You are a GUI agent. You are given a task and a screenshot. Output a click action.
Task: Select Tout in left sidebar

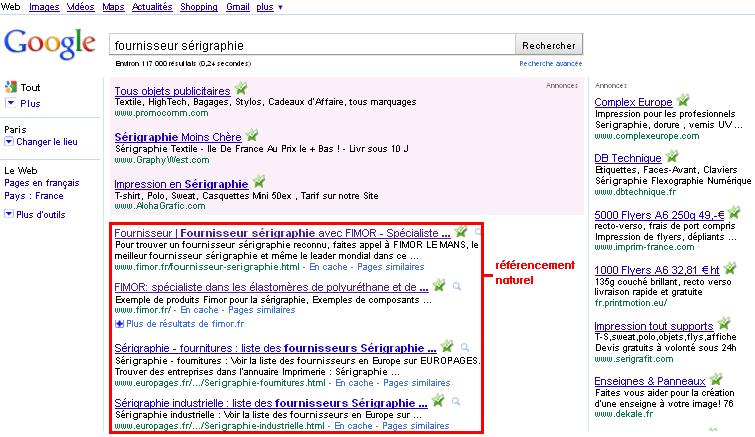coord(30,88)
